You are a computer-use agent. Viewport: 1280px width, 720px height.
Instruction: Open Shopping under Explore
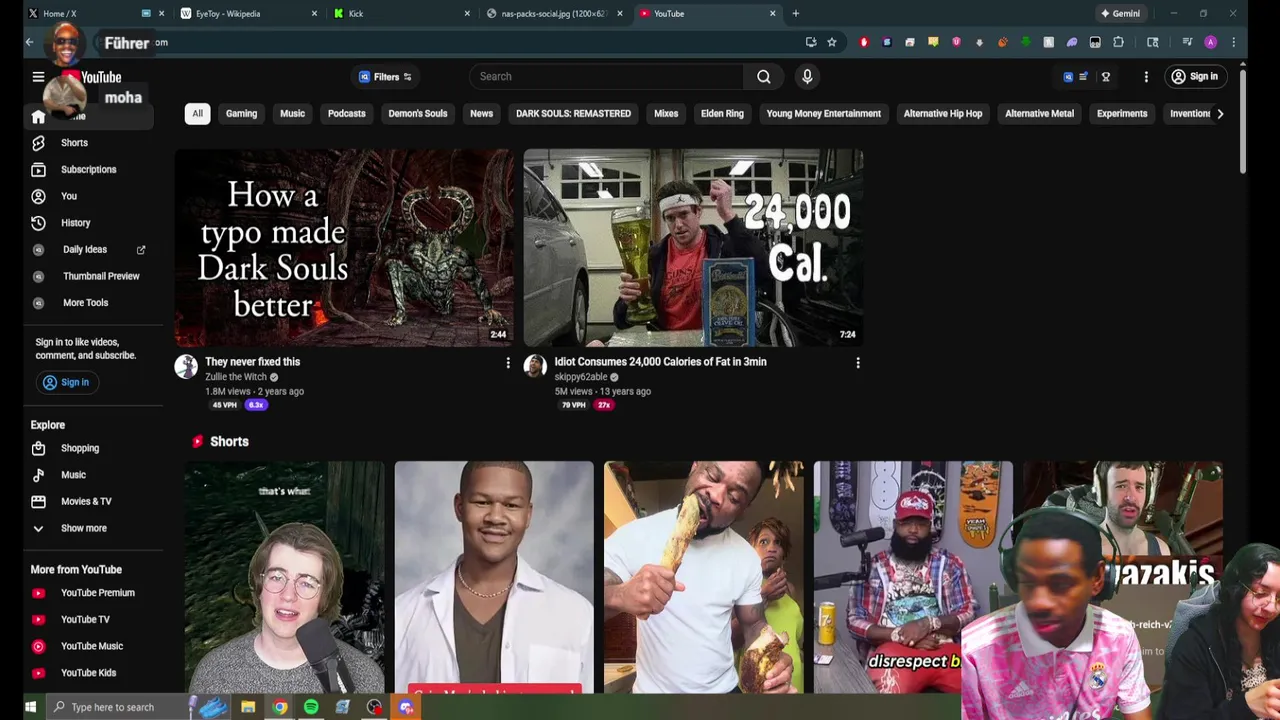(80, 448)
